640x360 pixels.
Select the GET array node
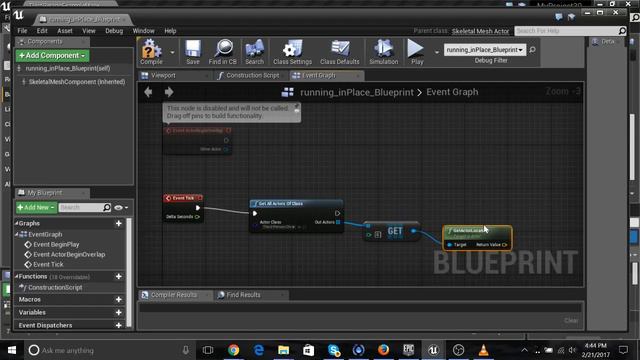[x=392, y=232]
